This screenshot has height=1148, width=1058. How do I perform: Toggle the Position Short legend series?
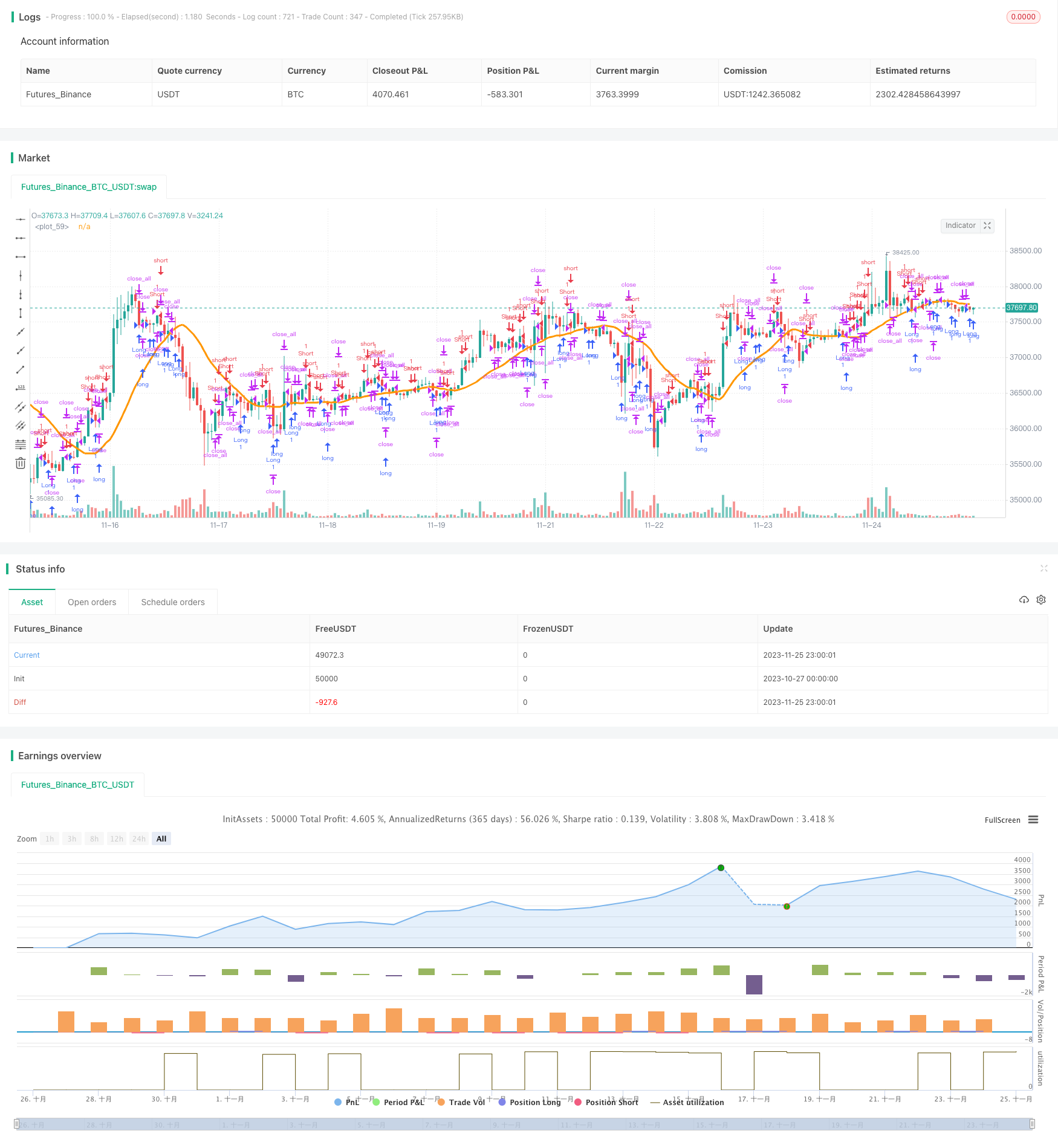coord(606,1102)
